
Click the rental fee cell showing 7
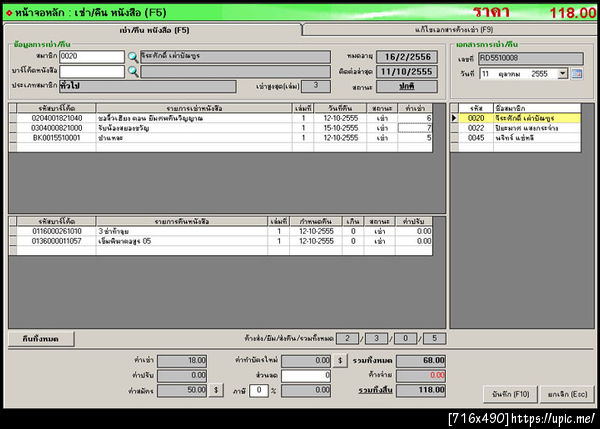[x=415, y=128]
